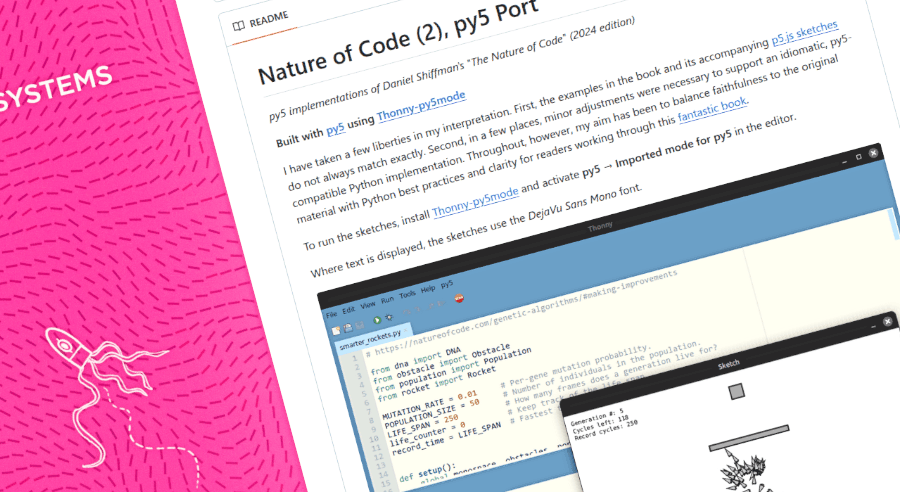Close the Thonny window
The height and width of the screenshot is (492, 900).
pos(873,153)
